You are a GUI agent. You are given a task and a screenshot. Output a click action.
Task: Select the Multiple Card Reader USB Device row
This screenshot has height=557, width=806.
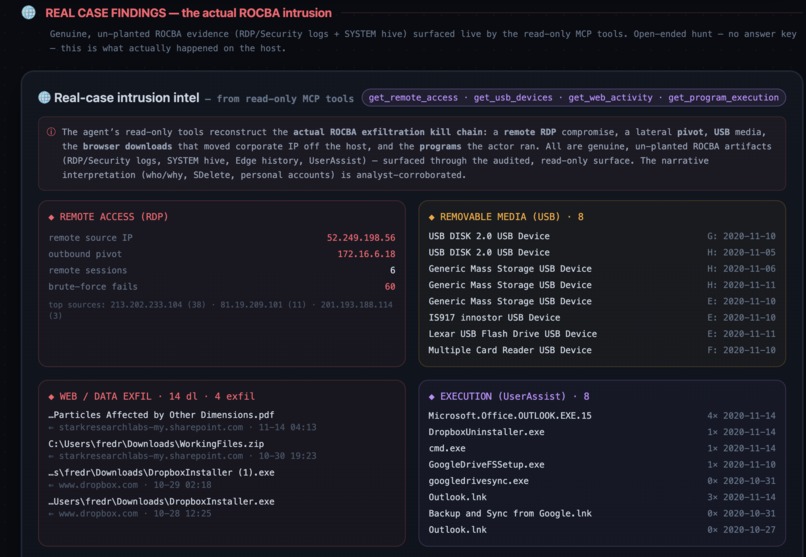601,350
